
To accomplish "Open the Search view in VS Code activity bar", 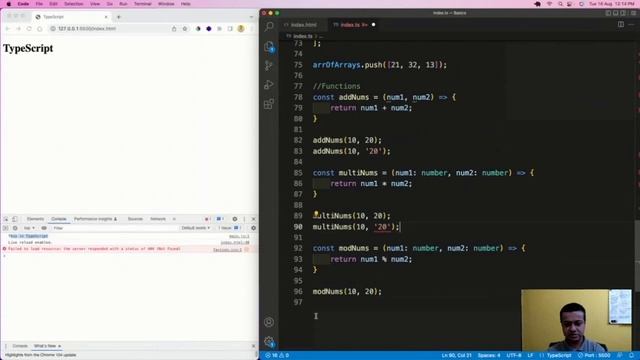I will (269, 27).
